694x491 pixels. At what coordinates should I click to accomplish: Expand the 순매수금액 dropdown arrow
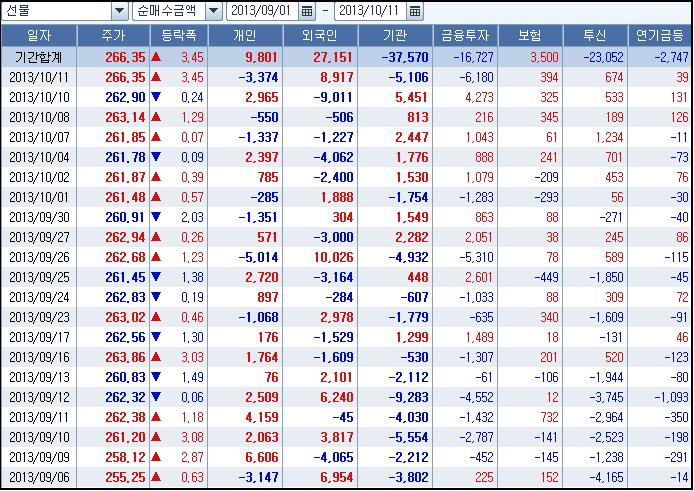(214, 11)
